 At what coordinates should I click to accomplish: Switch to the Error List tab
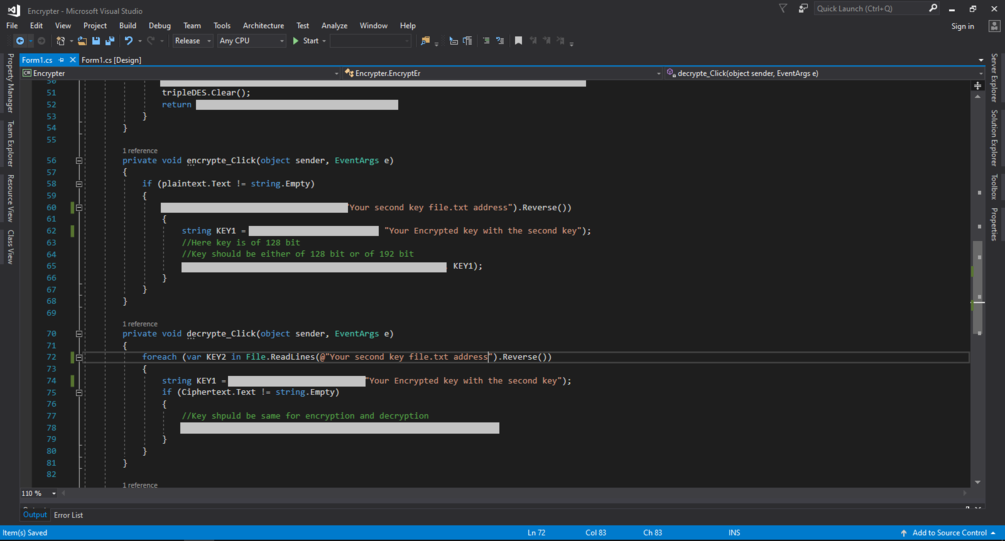(x=69, y=515)
